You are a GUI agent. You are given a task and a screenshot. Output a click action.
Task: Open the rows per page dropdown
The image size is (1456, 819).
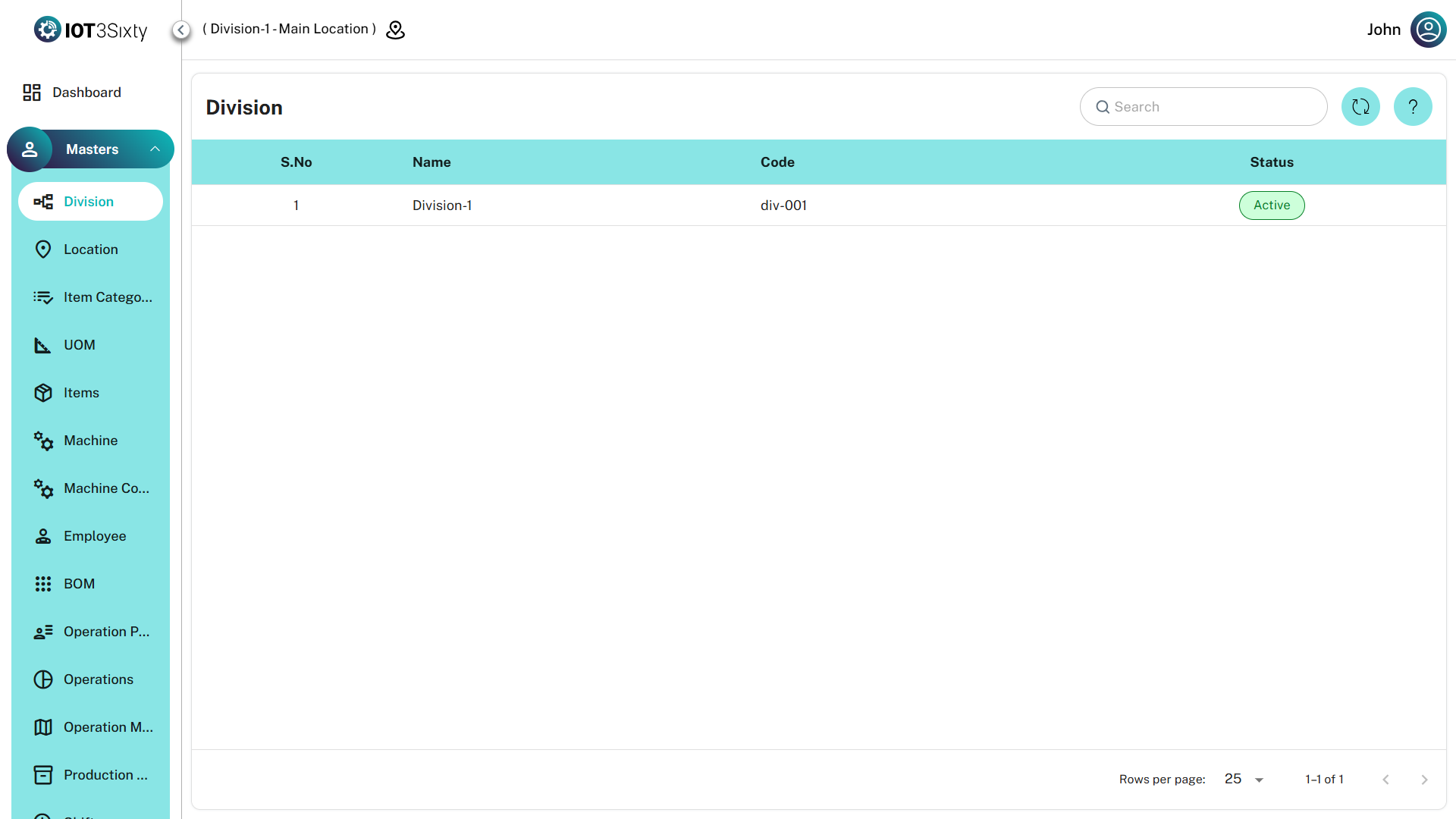tap(1244, 780)
